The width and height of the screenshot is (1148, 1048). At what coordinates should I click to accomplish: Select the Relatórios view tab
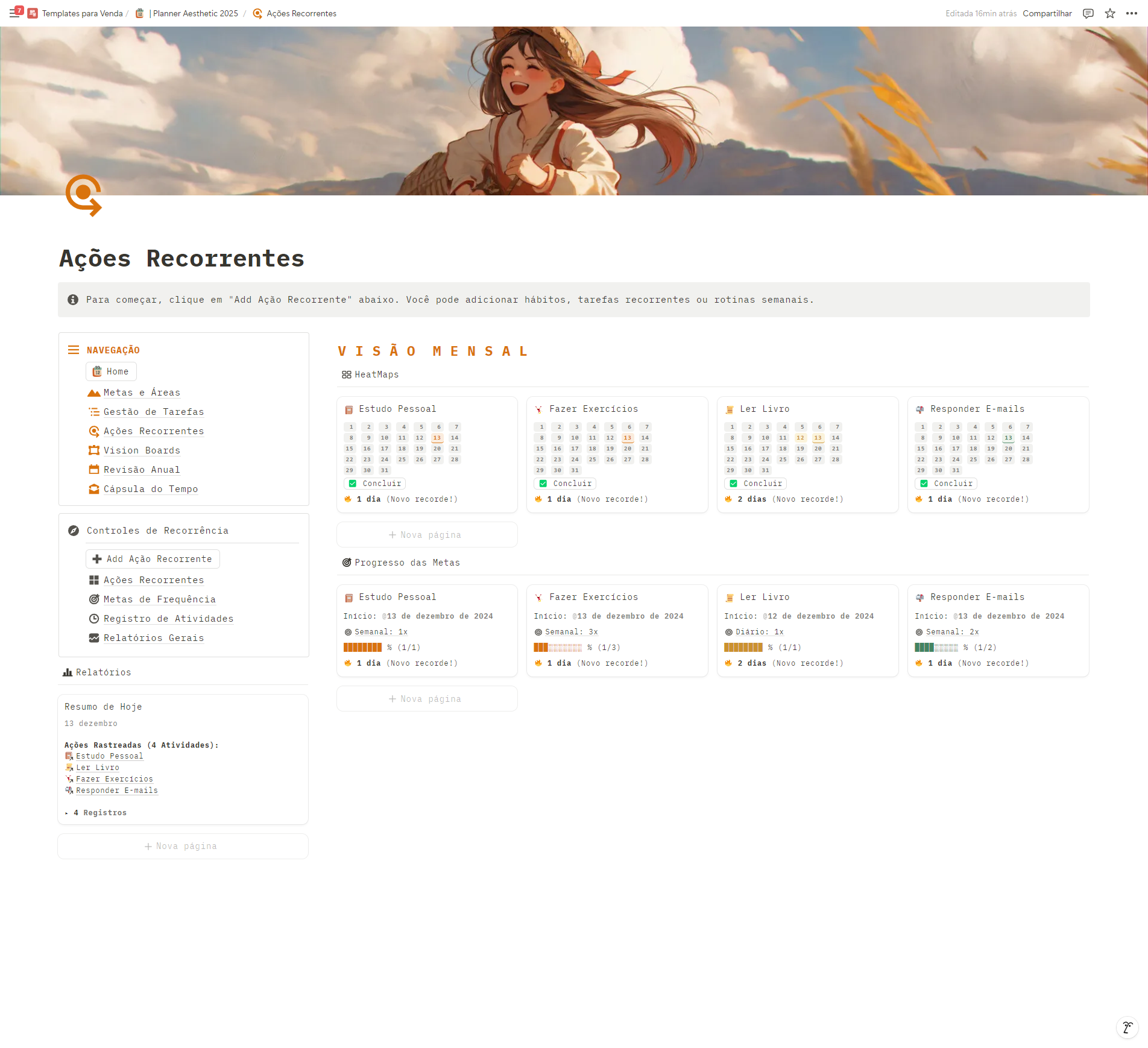coord(97,672)
